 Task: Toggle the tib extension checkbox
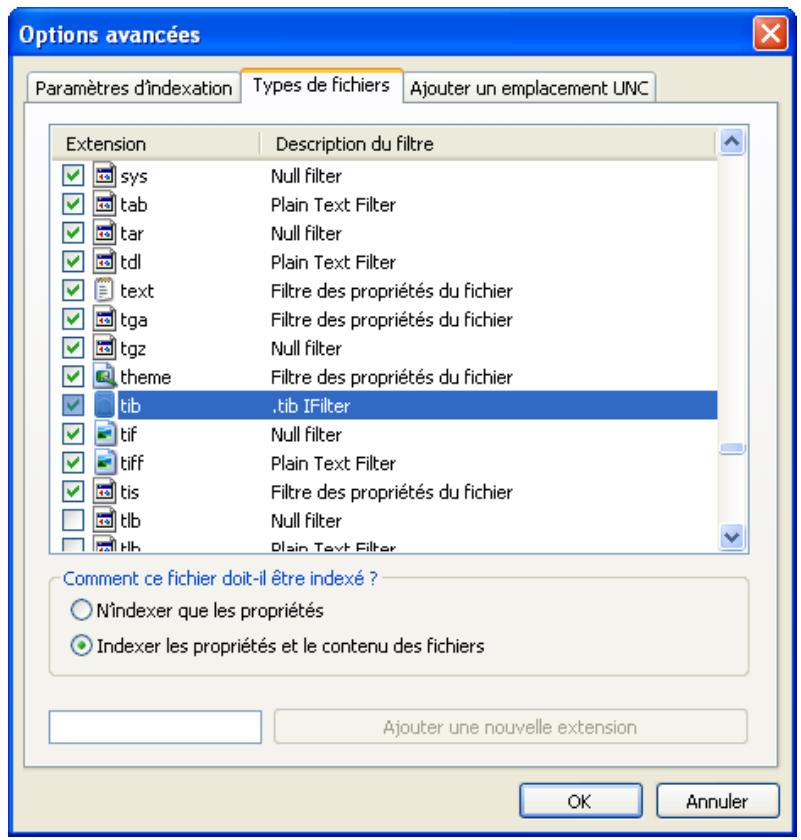pyautogui.click(x=73, y=405)
